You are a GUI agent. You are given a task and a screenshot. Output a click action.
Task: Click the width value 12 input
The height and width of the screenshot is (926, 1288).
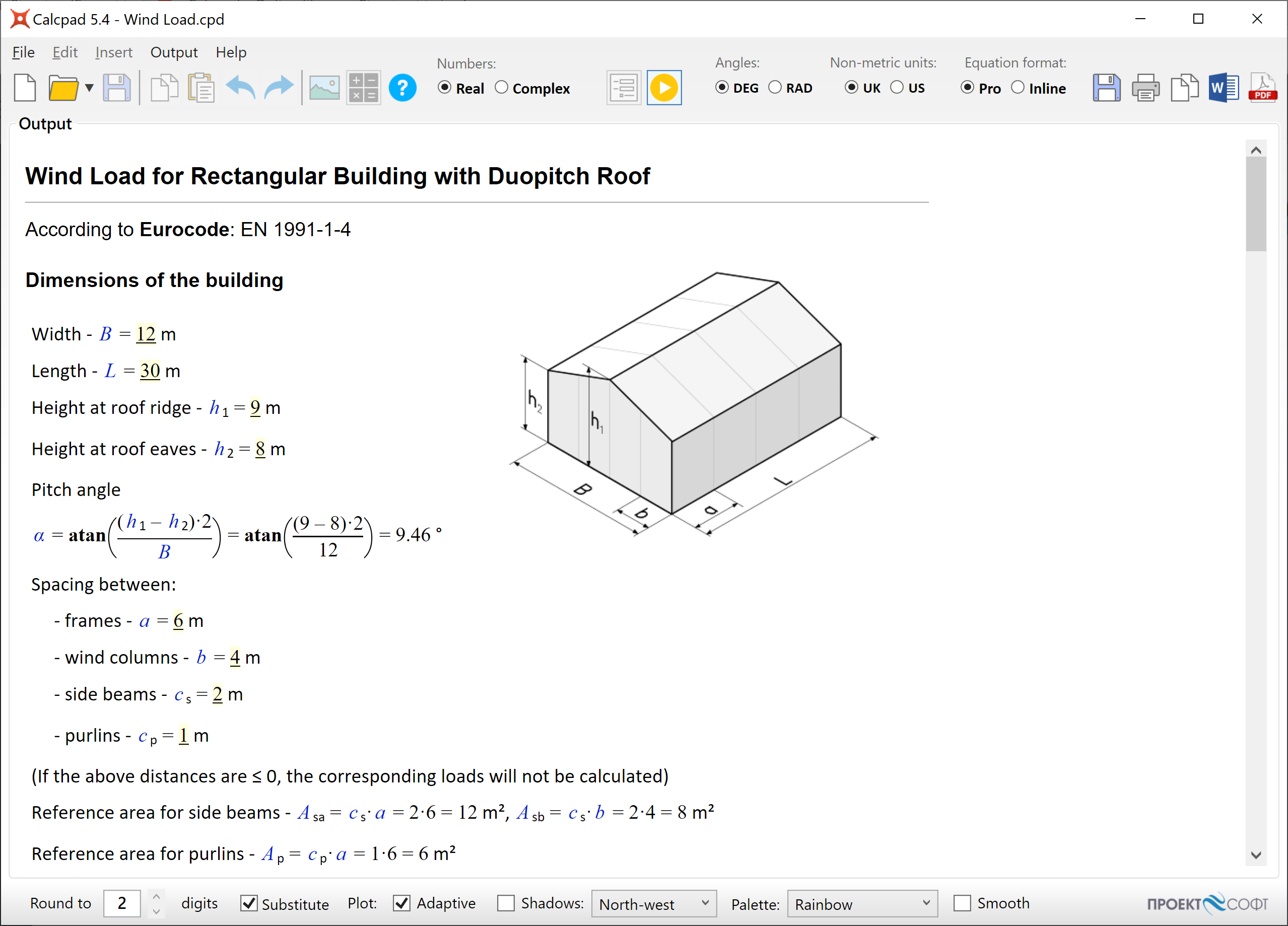146,334
